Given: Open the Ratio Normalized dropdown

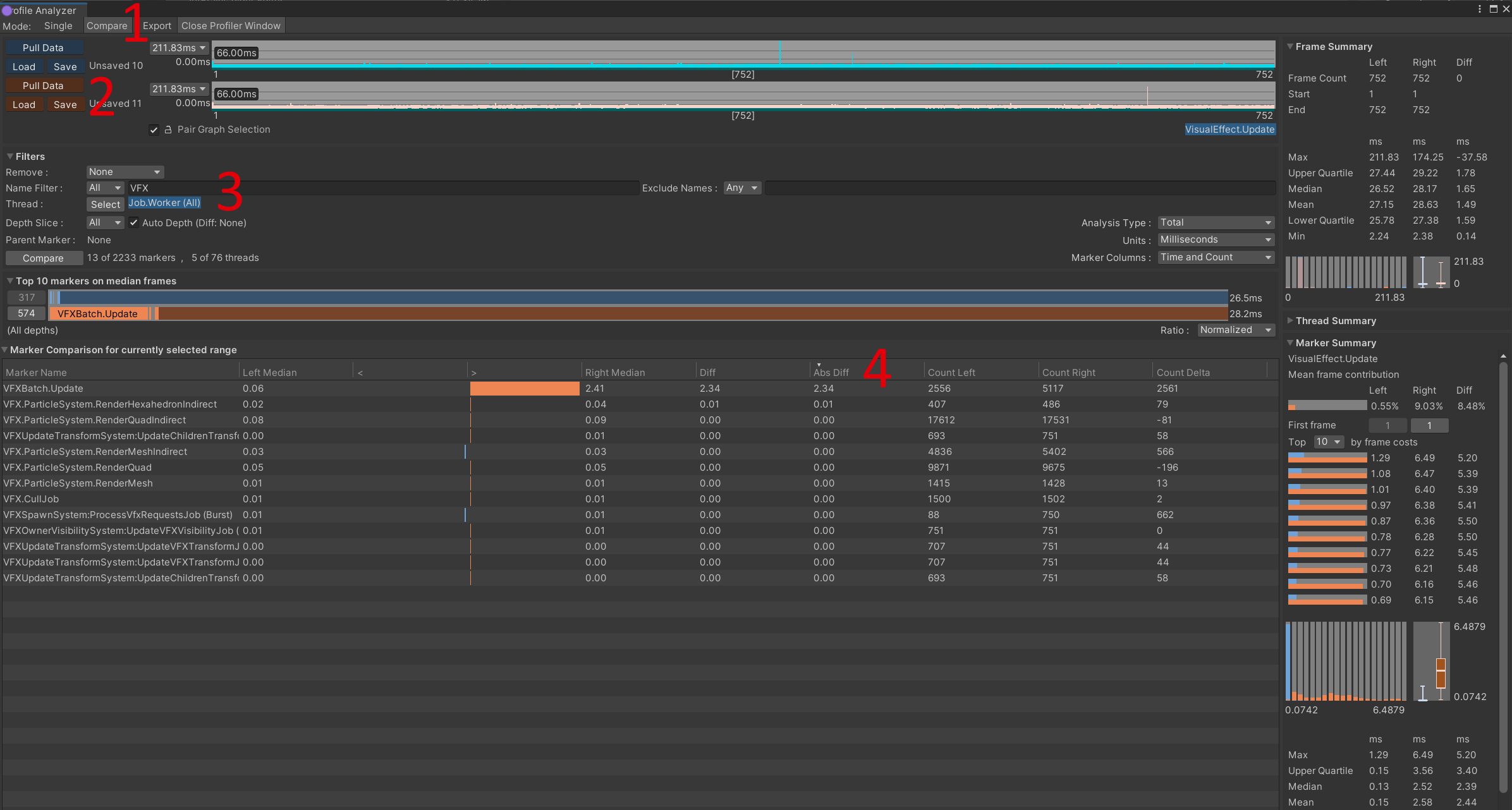Looking at the screenshot, I should tap(1236, 330).
